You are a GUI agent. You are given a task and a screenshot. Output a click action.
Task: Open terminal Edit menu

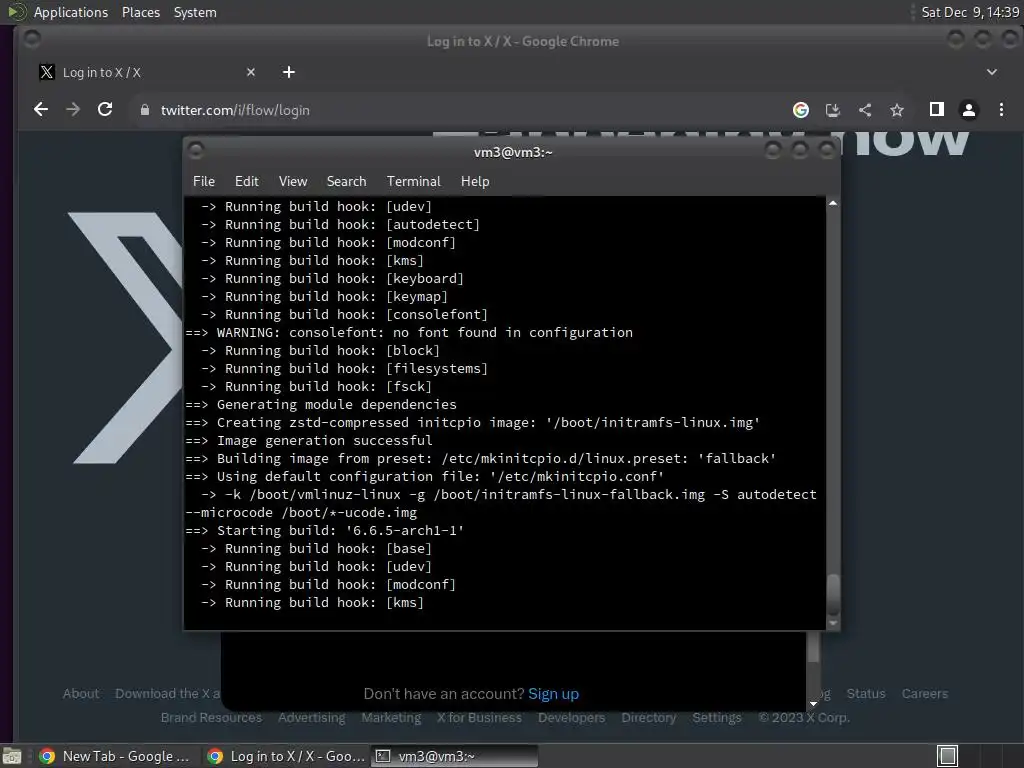[x=247, y=181]
